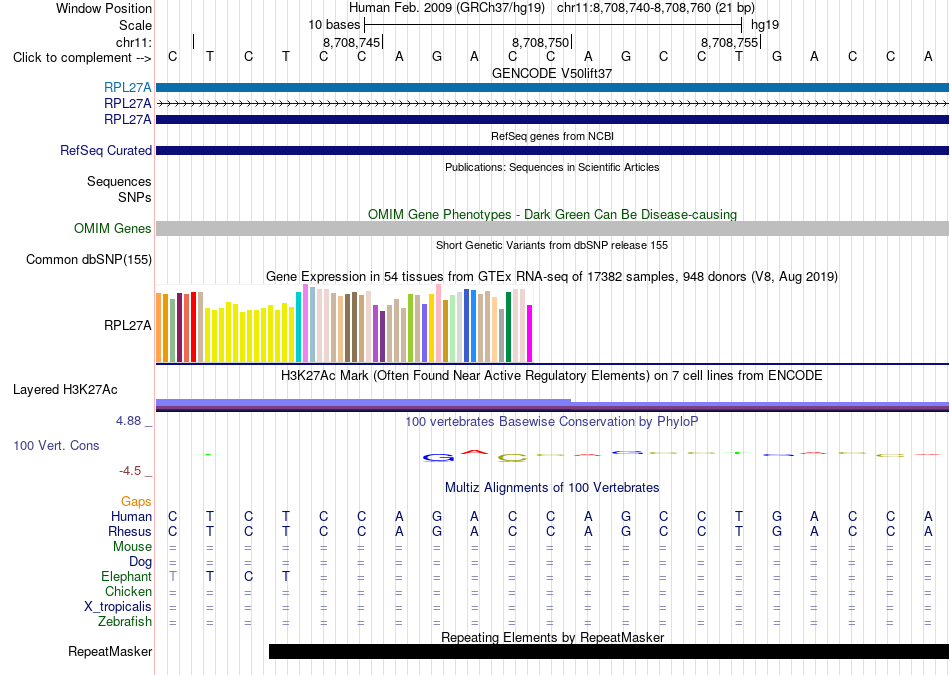Click the '10 bases' scale label

(334, 25)
